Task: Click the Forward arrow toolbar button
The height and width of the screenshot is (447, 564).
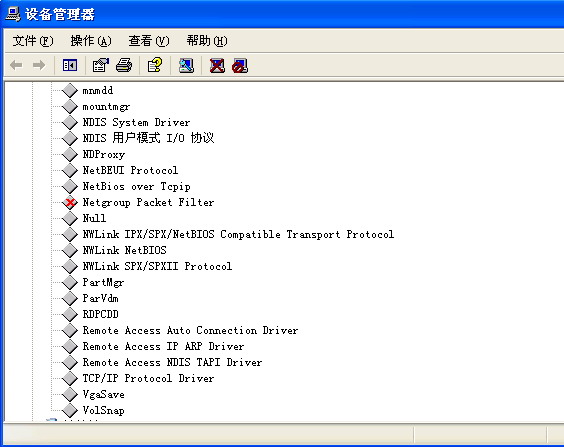Action: (39, 65)
